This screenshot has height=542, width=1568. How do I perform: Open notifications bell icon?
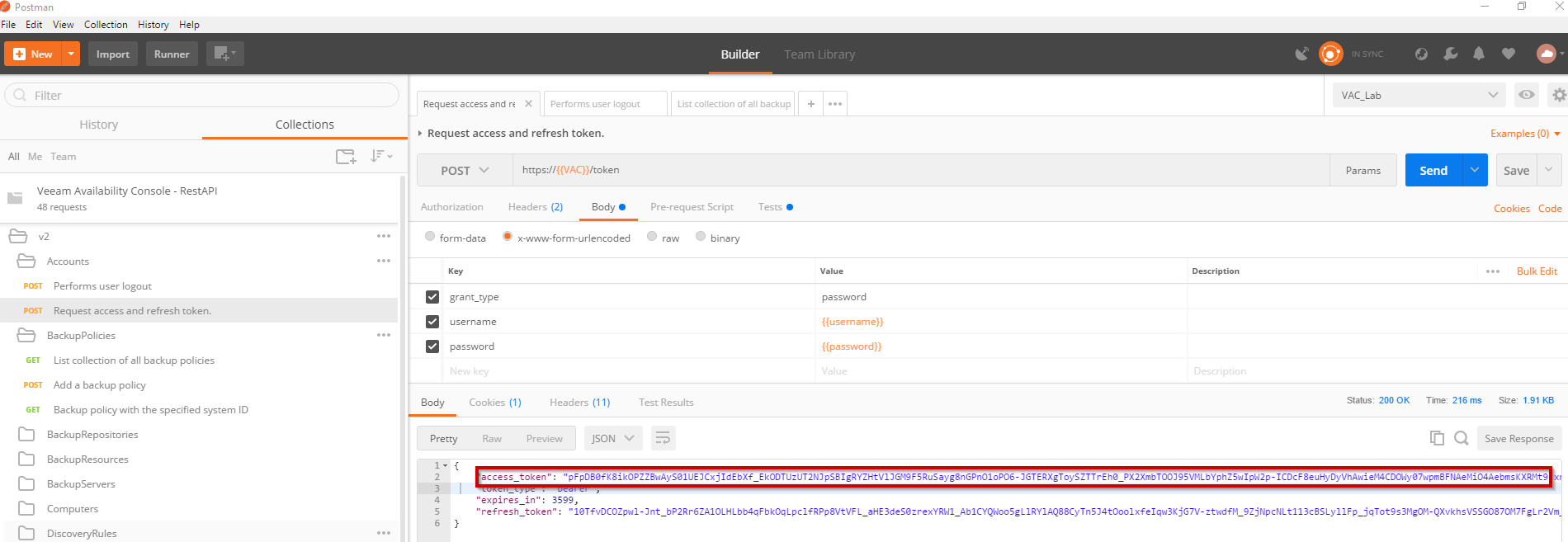1479,54
